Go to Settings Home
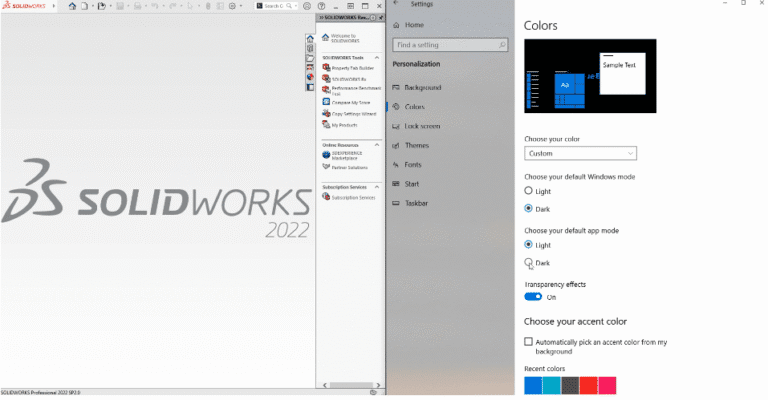 [x=408, y=25]
